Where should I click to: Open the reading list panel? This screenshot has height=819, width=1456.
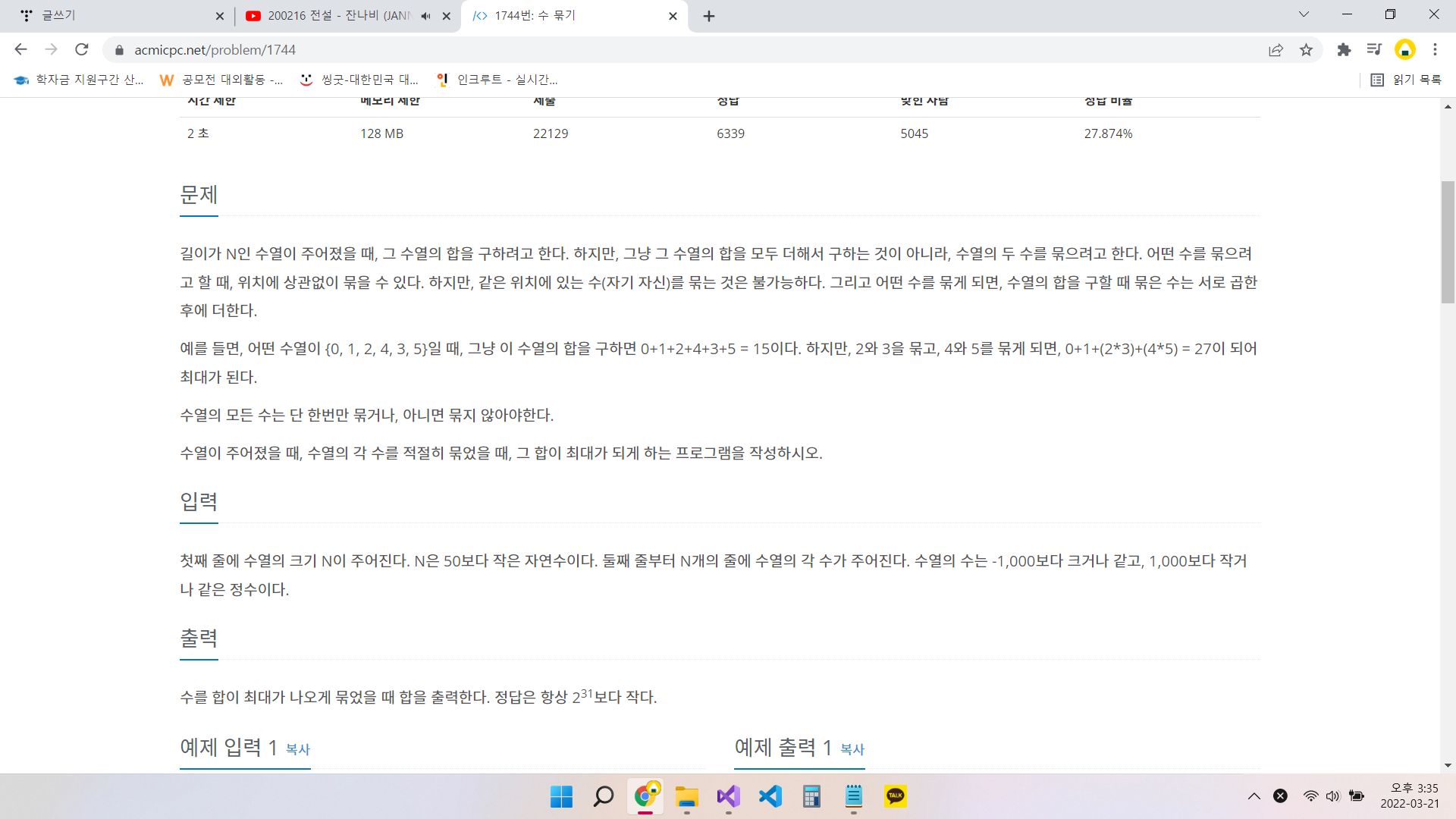(x=1406, y=80)
